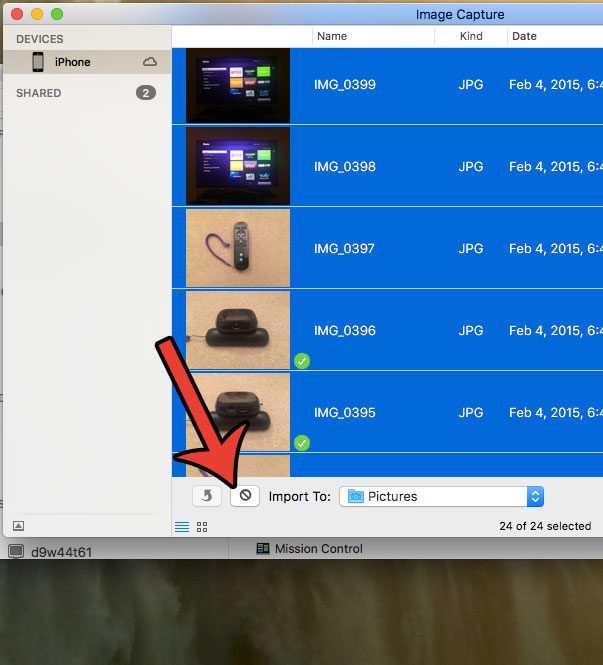Open Mission Control in background window
The width and height of the screenshot is (603, 665).
(x=318, y=549)
